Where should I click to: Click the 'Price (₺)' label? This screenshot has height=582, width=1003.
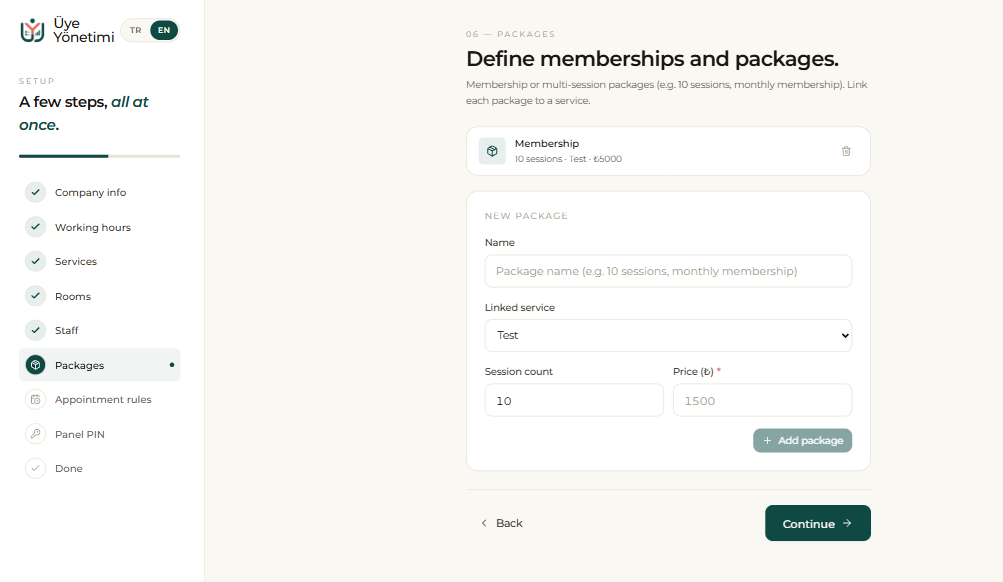[x=693, y=372]
